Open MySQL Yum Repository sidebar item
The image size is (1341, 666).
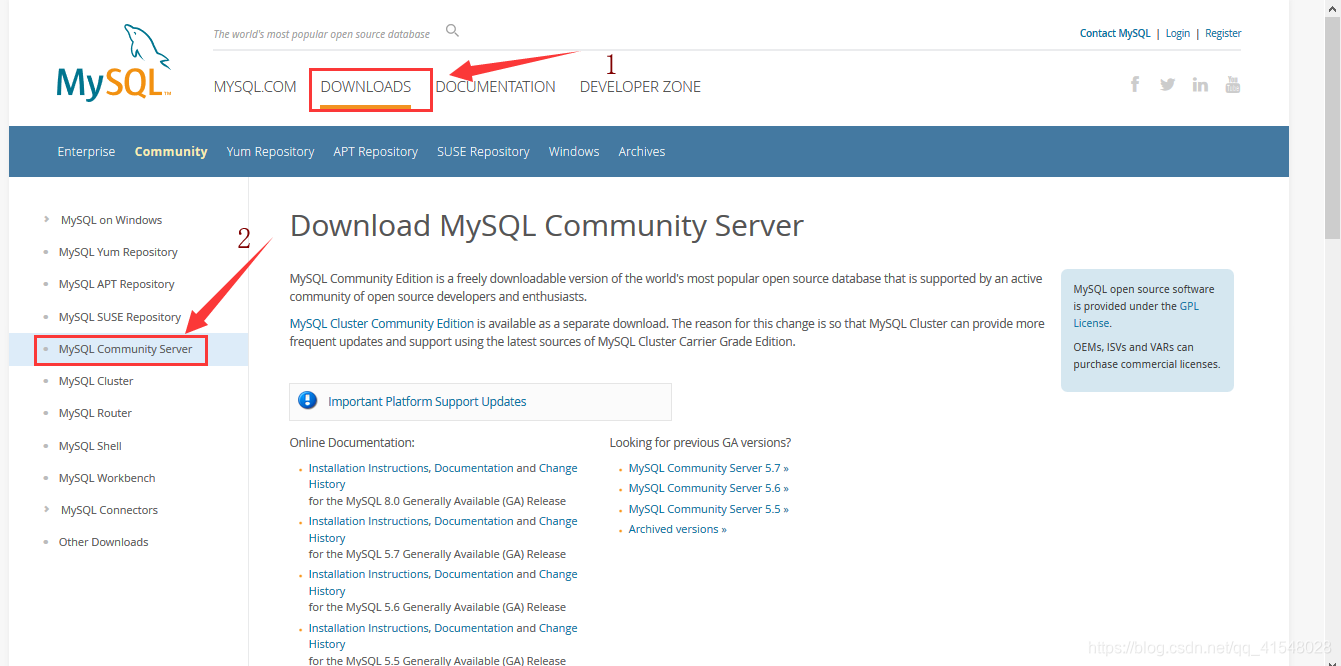click(x=118, y=252)
